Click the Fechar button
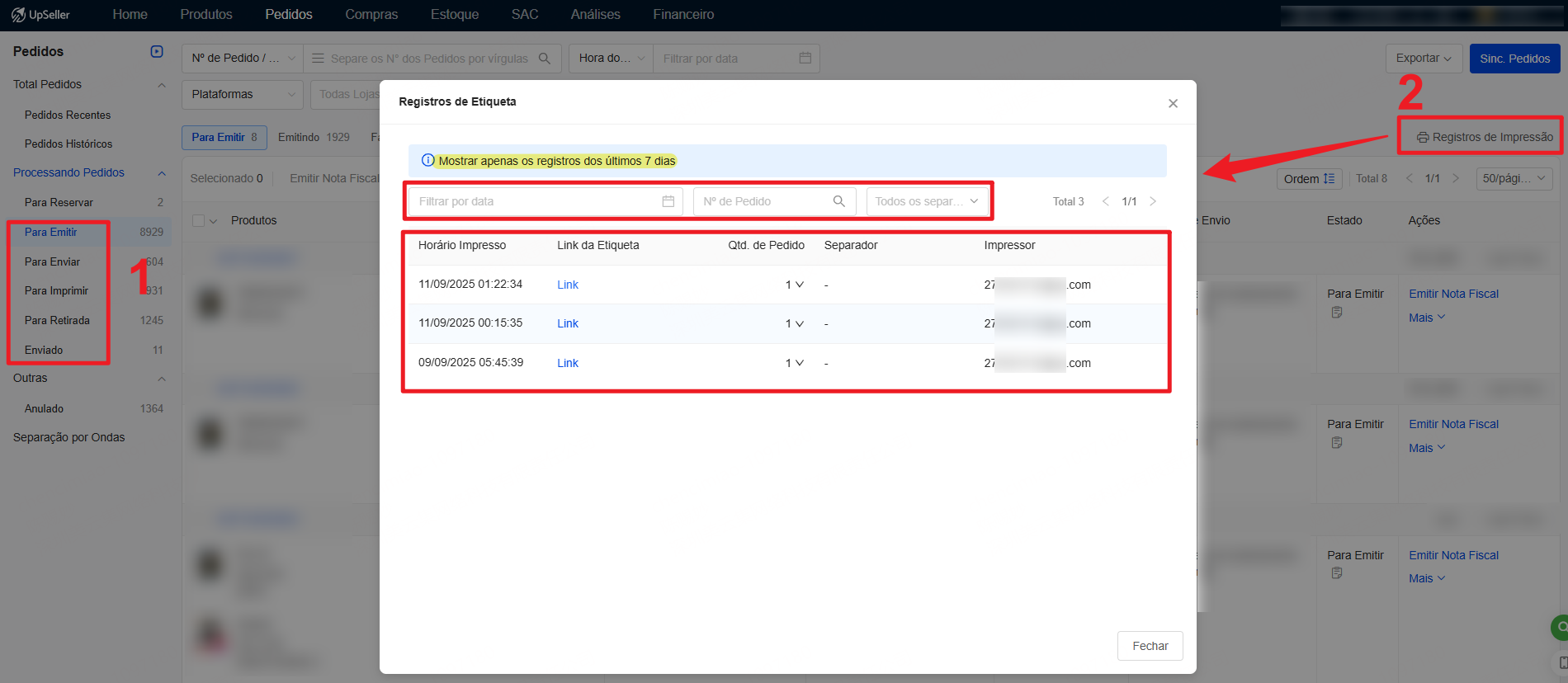1568x683 pixels. tap(1150, 646)
